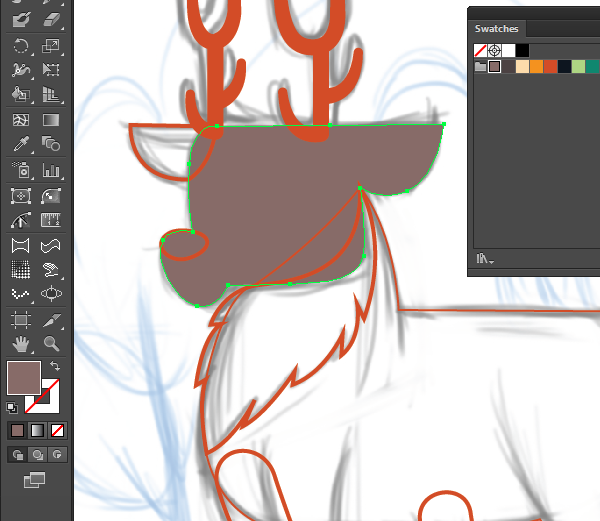Pick the dark brown swatch
This screenshot has height=521, width=600.
click(x=509, y=67)
